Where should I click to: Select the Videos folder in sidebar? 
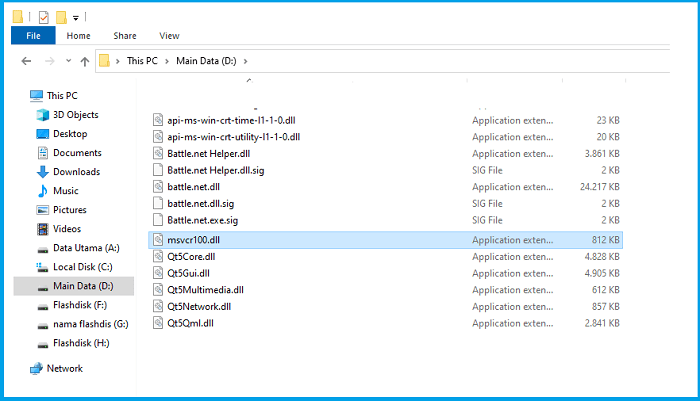[67, 229]
